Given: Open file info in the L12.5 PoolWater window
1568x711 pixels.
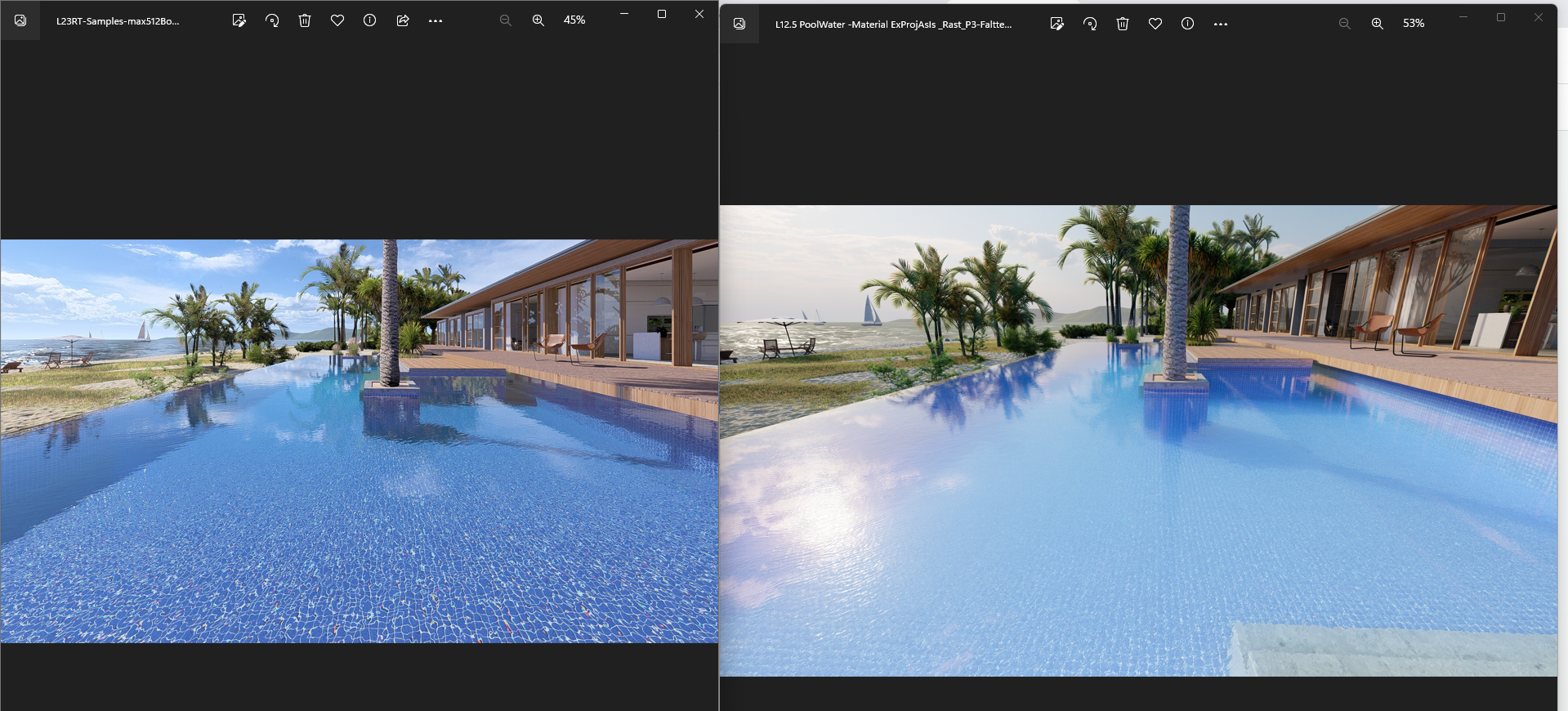Looking at the screenshot, I should tap(1188, 24).
